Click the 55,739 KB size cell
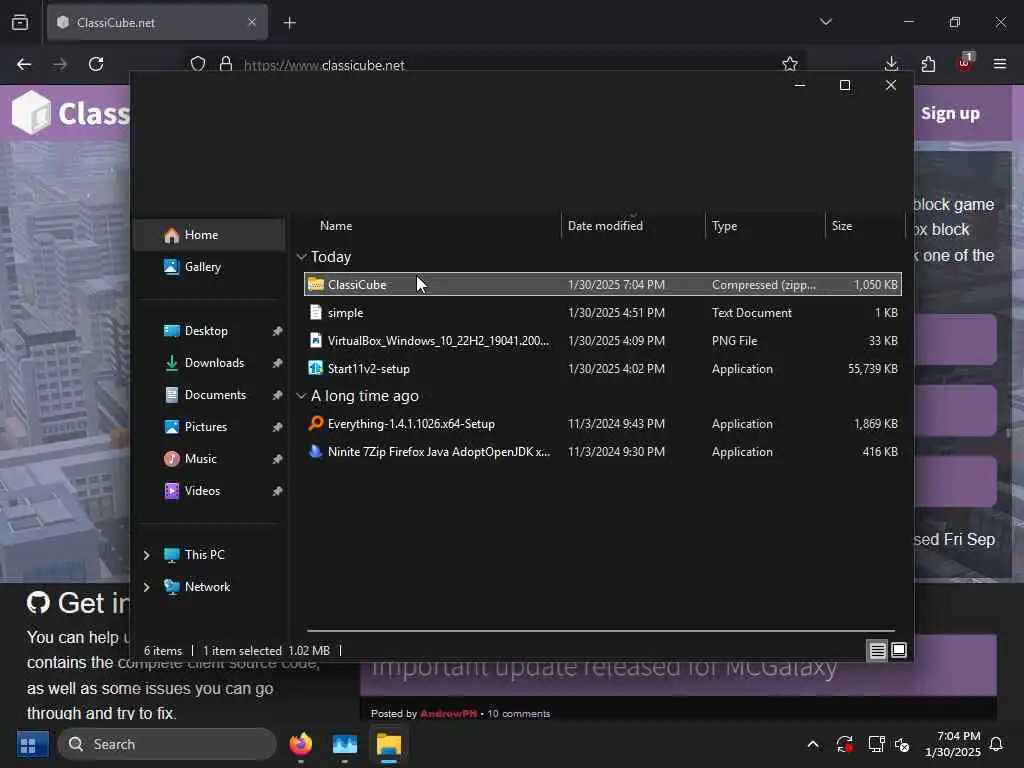1024x768 pixels. (x=872, y=369)
